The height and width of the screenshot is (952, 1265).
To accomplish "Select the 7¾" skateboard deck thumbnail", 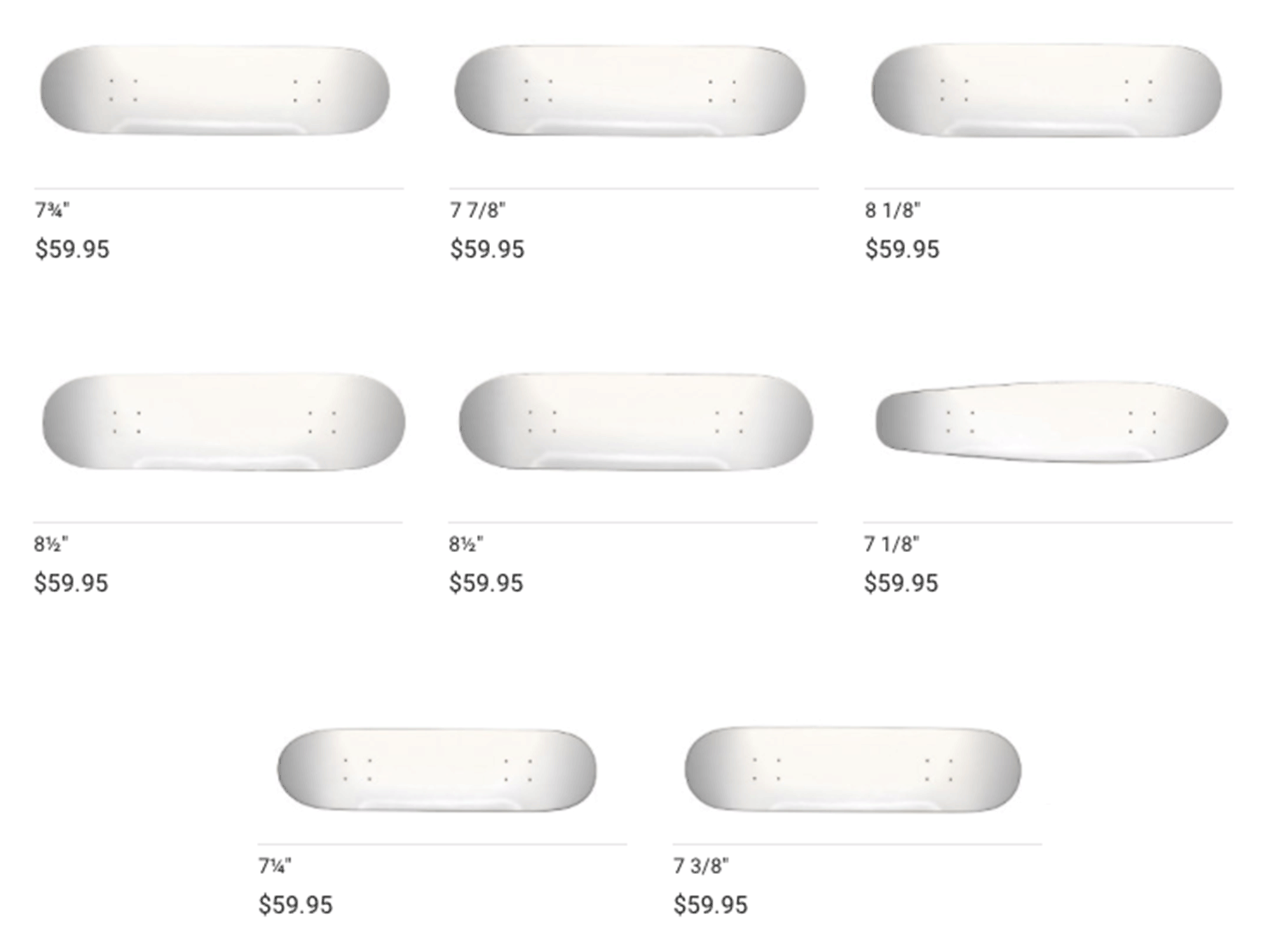I will tap(215, 89).
